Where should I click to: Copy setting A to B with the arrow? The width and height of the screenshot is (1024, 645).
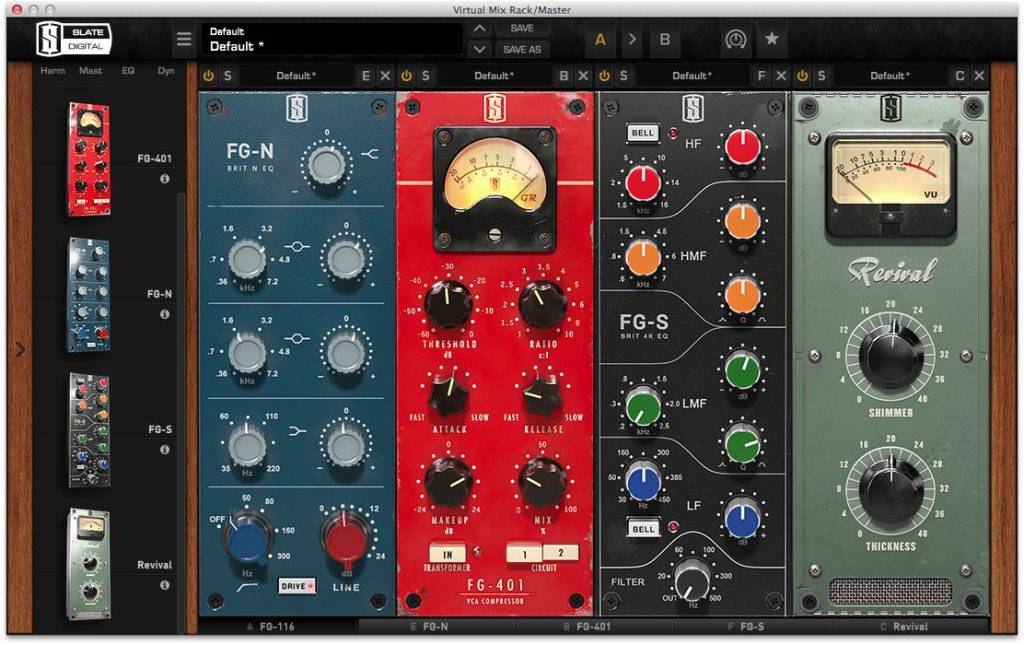tap(631, 40)
